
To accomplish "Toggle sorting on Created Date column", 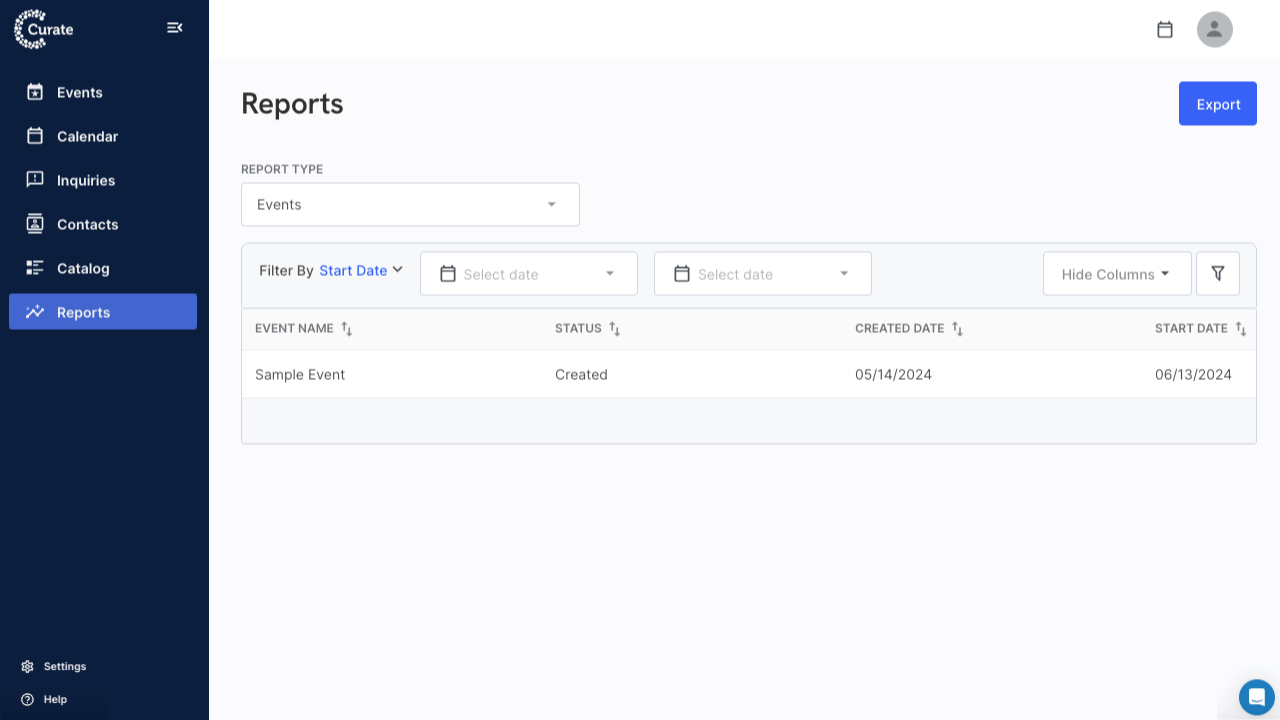I will 957,328.
